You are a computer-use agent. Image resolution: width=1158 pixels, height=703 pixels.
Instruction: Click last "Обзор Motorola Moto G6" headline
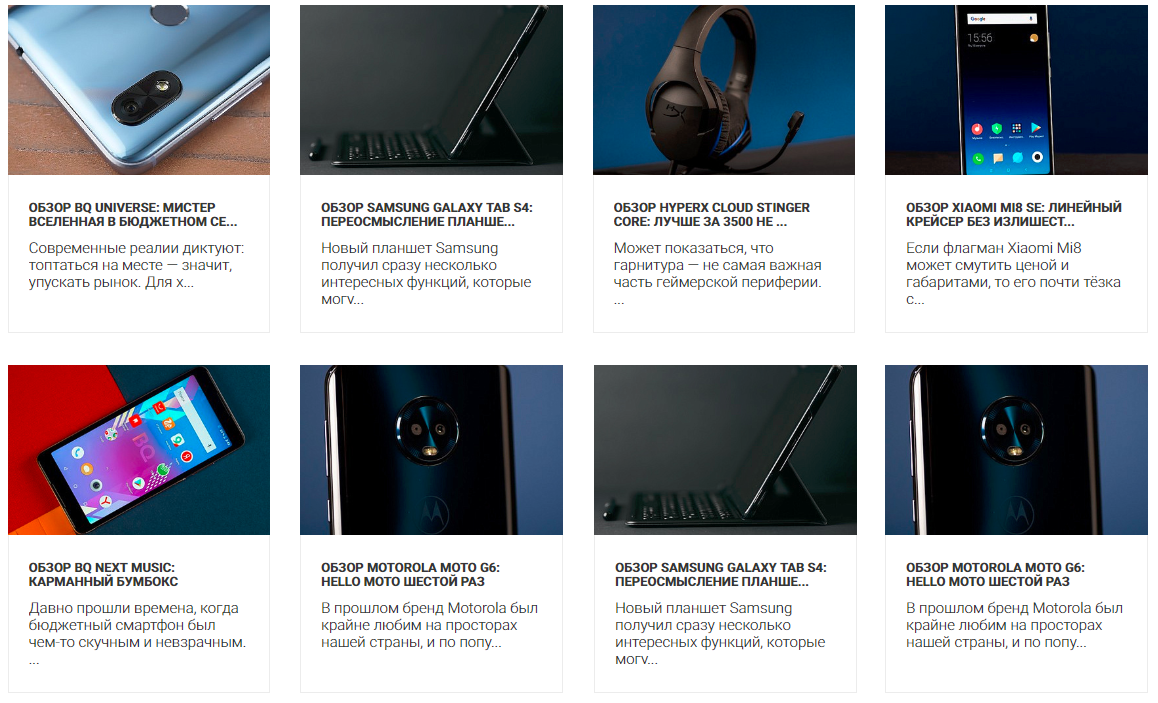[x=996, y=575]
